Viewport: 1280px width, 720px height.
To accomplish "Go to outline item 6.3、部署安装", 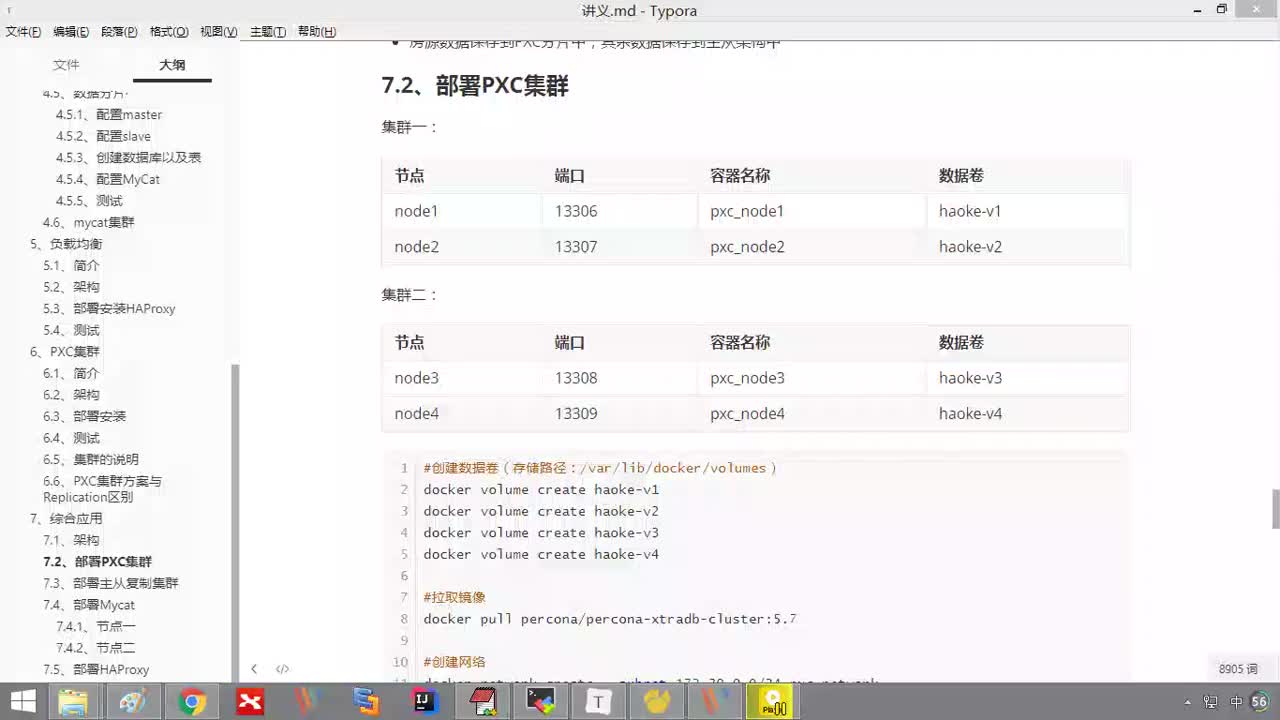I will (x=85, y=416).
